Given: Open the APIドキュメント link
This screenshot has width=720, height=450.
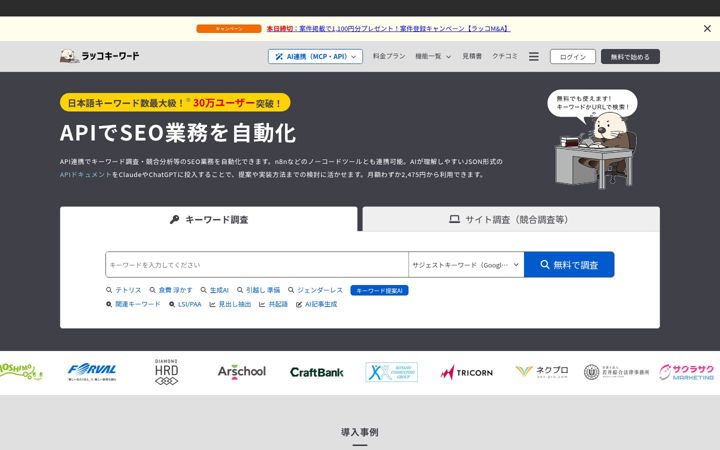Looking at the screenshot, I should click(85, 174).
